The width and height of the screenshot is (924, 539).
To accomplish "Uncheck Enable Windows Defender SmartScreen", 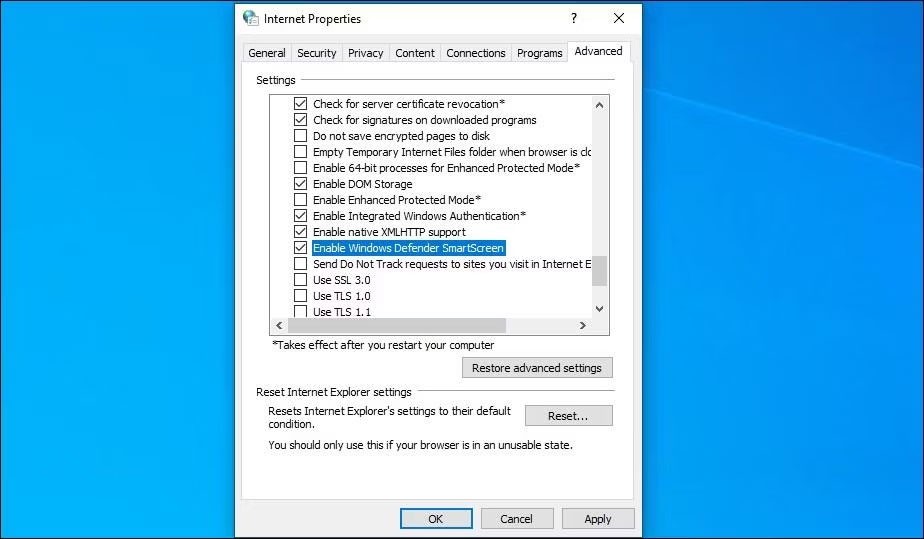I will point(300,248).
